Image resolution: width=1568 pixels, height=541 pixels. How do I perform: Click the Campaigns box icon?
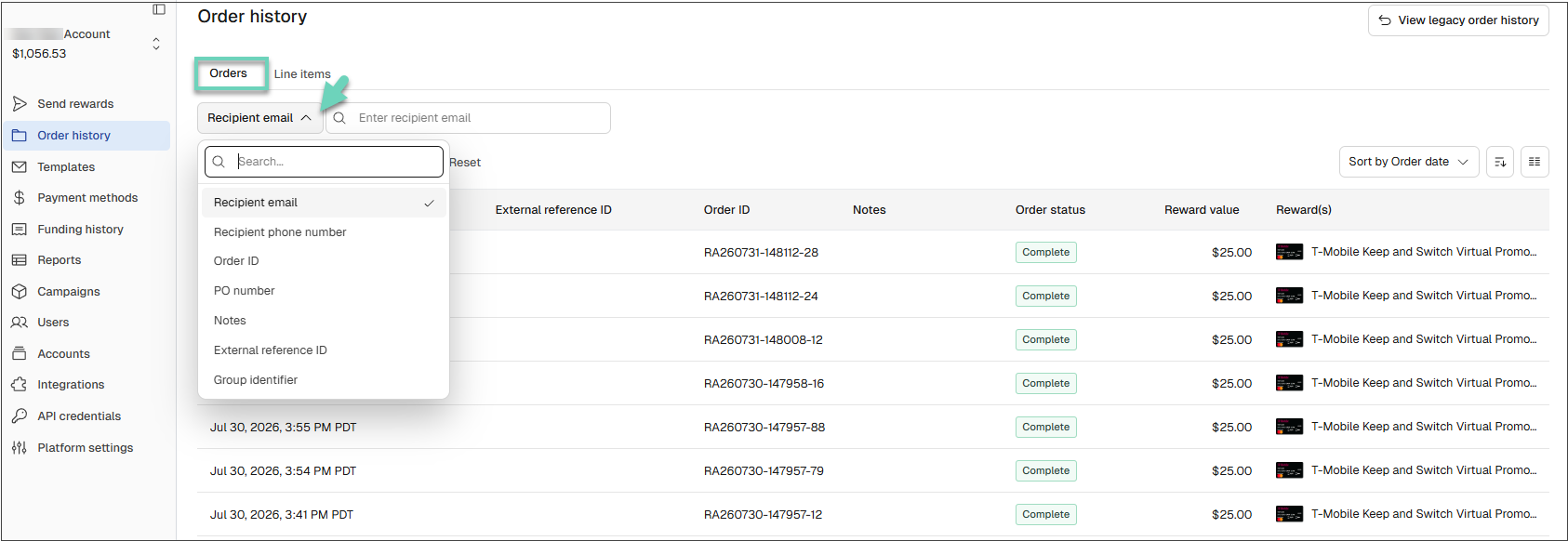20,292
